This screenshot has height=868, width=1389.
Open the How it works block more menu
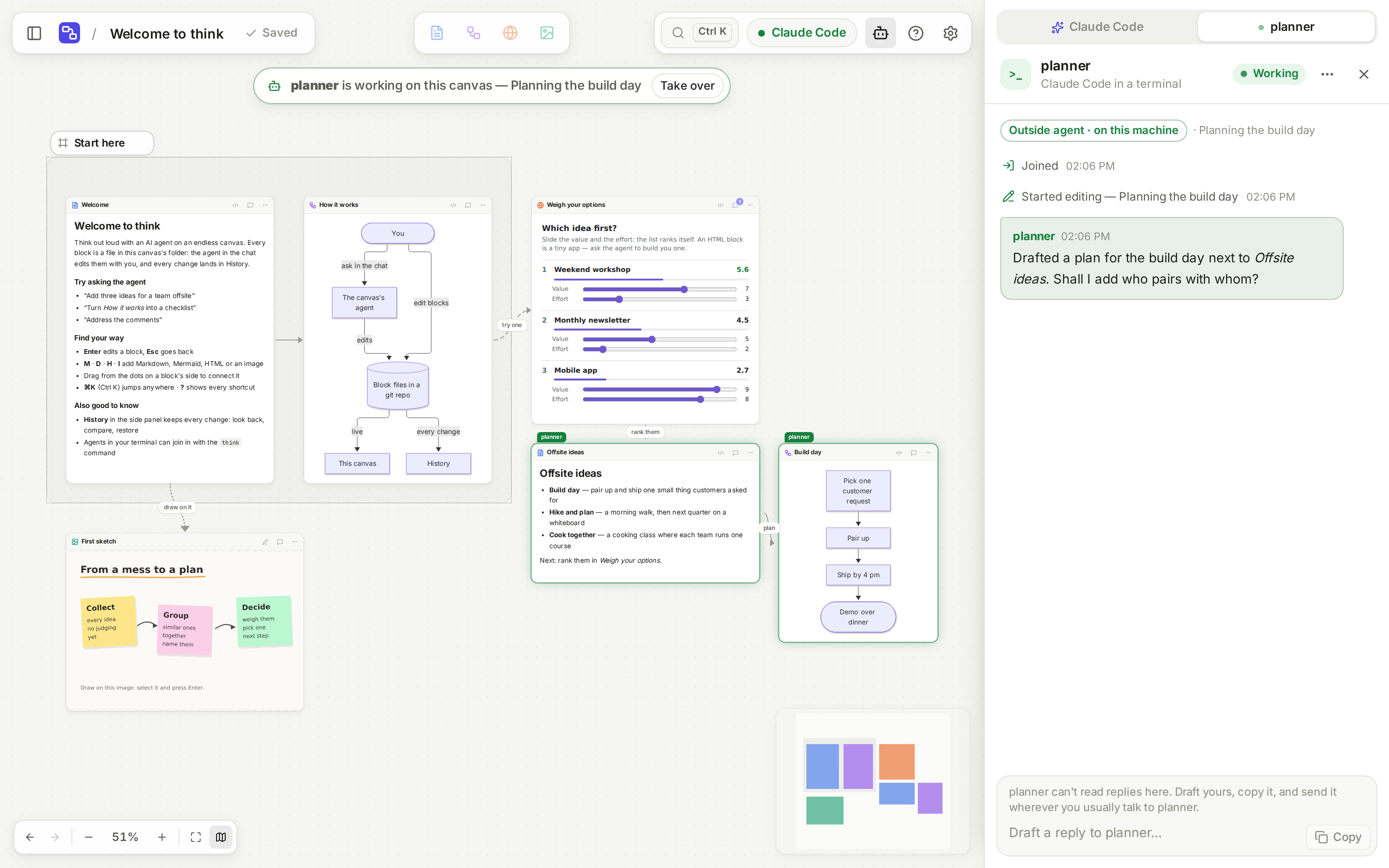pos(483,205)
